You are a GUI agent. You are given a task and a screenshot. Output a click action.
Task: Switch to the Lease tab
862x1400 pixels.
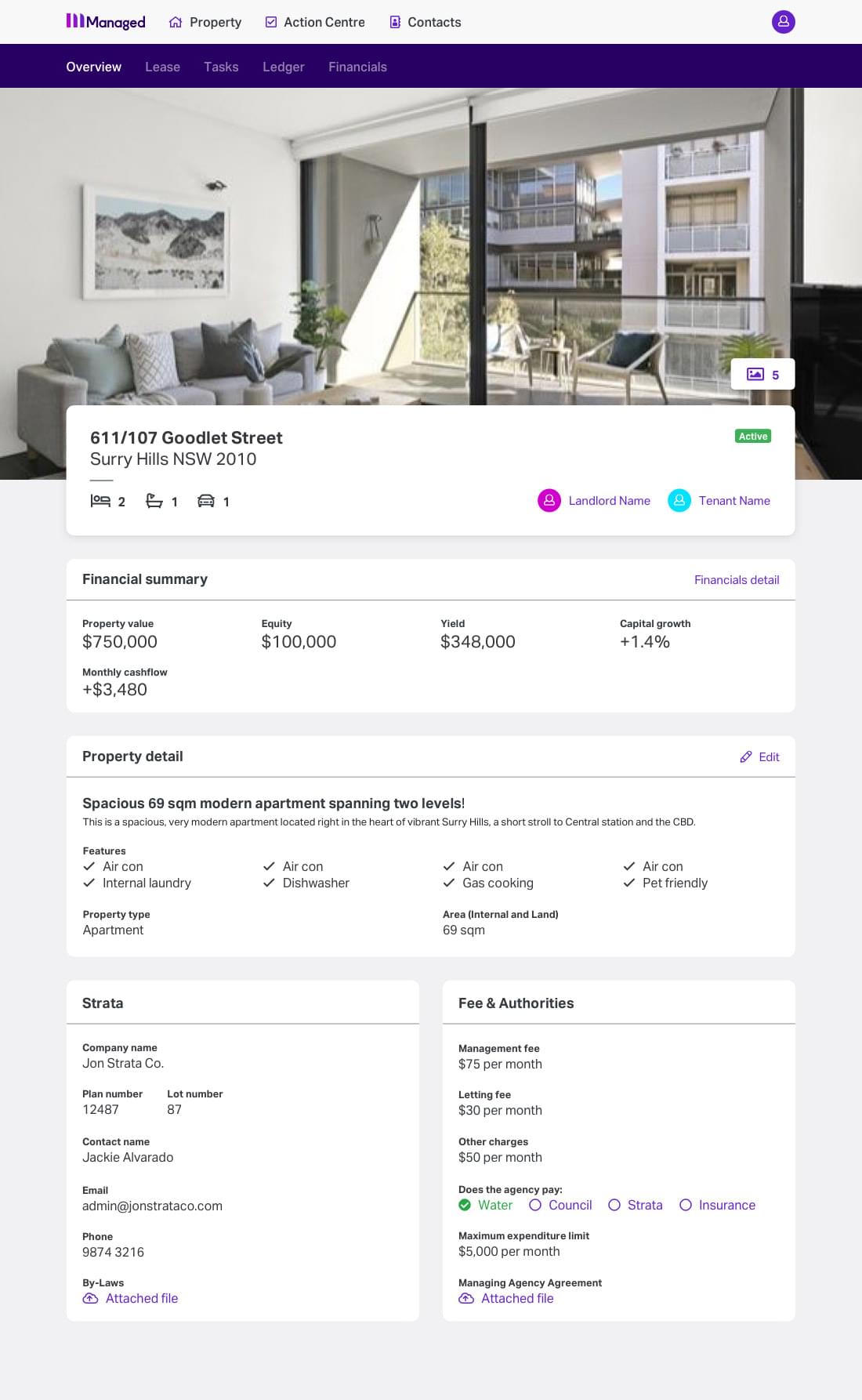[x=162, y=67]
